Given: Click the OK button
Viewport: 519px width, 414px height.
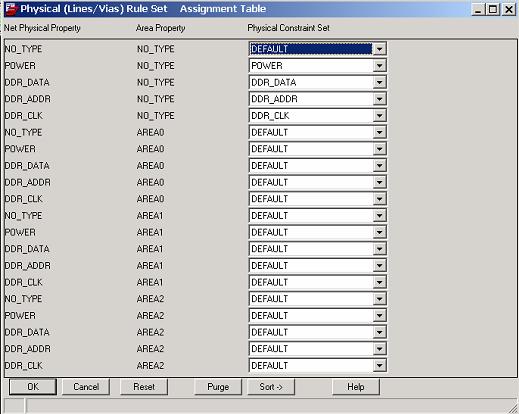Looking at the screenshot, I should pyautogui.click(x=33, y=387).
